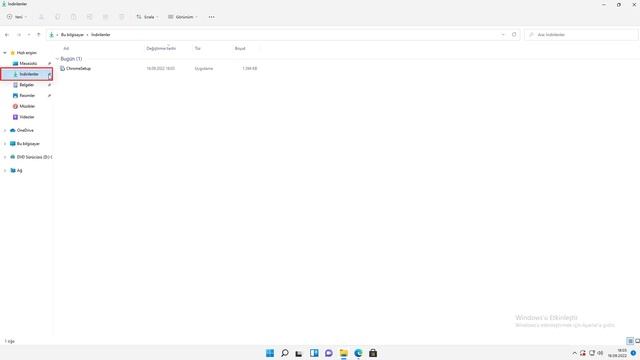640x360 pixels.
Task: Collapse the Bugün (1) group
Action: point(57,59)
